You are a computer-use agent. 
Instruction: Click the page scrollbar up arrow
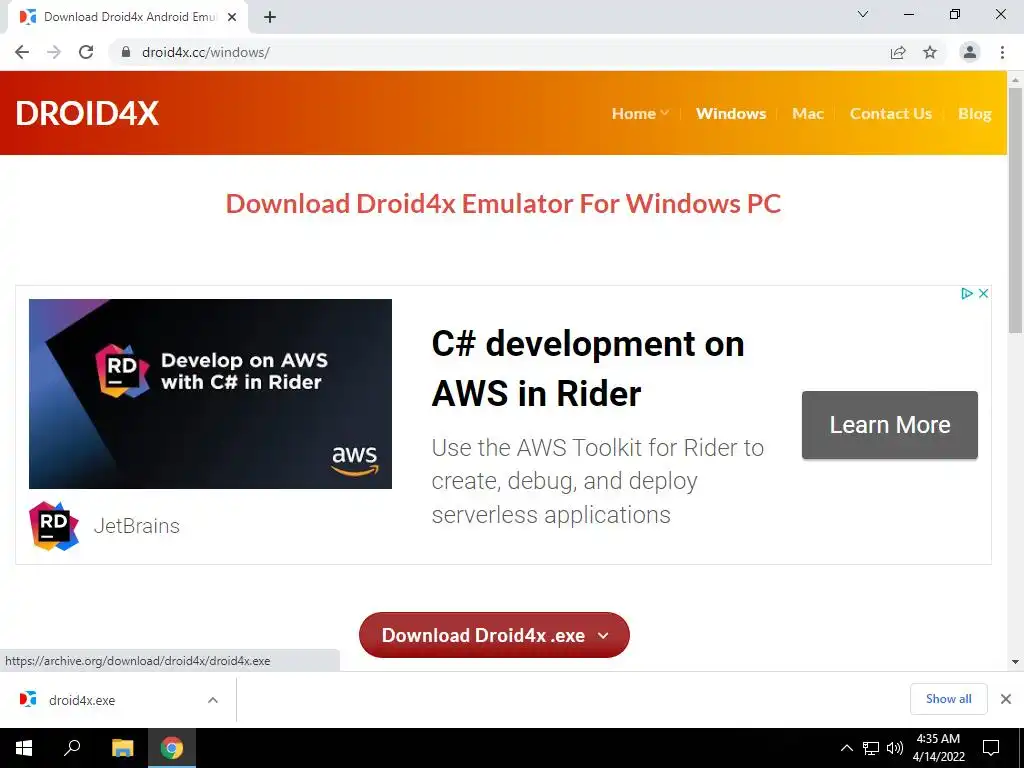(1015, 80)
